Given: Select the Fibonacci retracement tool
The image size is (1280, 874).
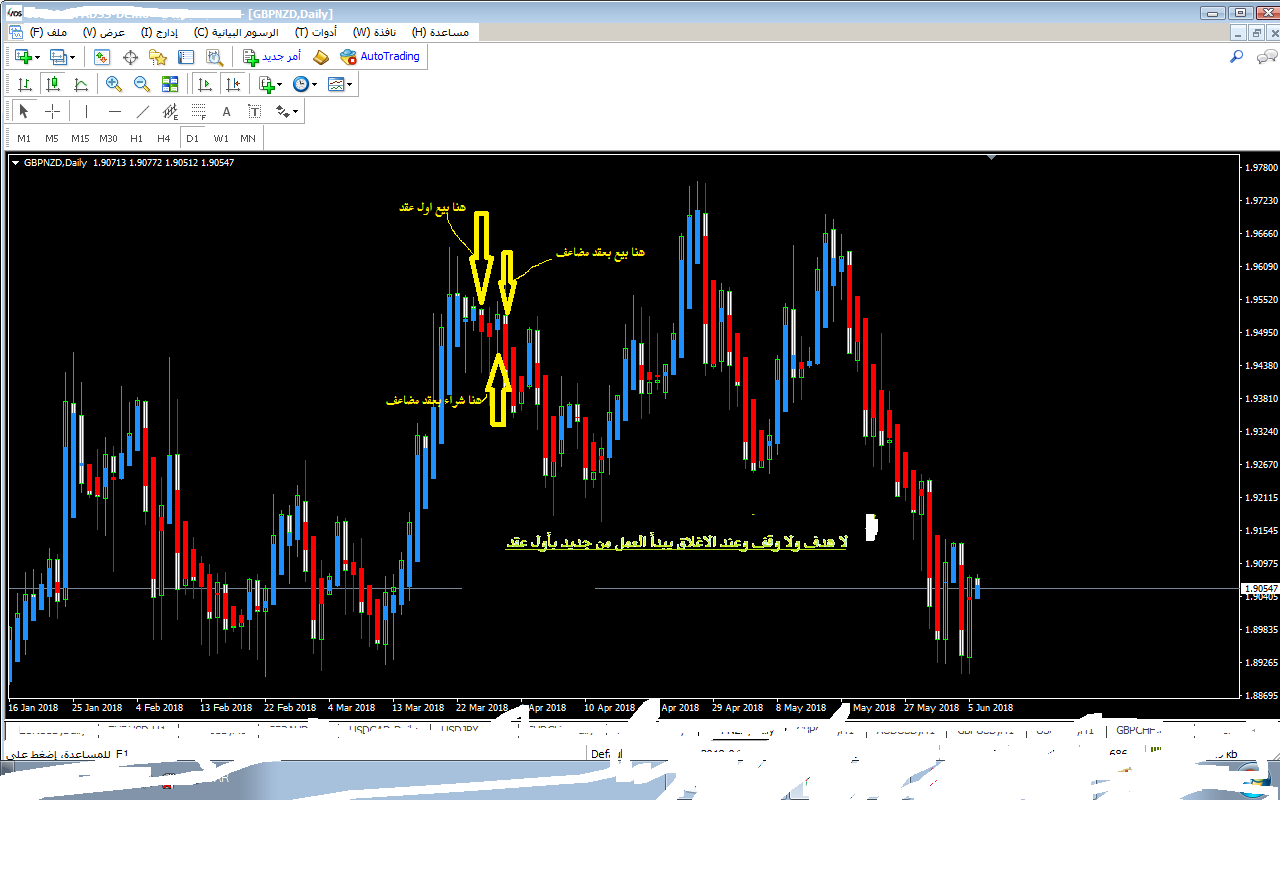Looking at the screenshot, I should pyautogui.click(x=198, y=111).
